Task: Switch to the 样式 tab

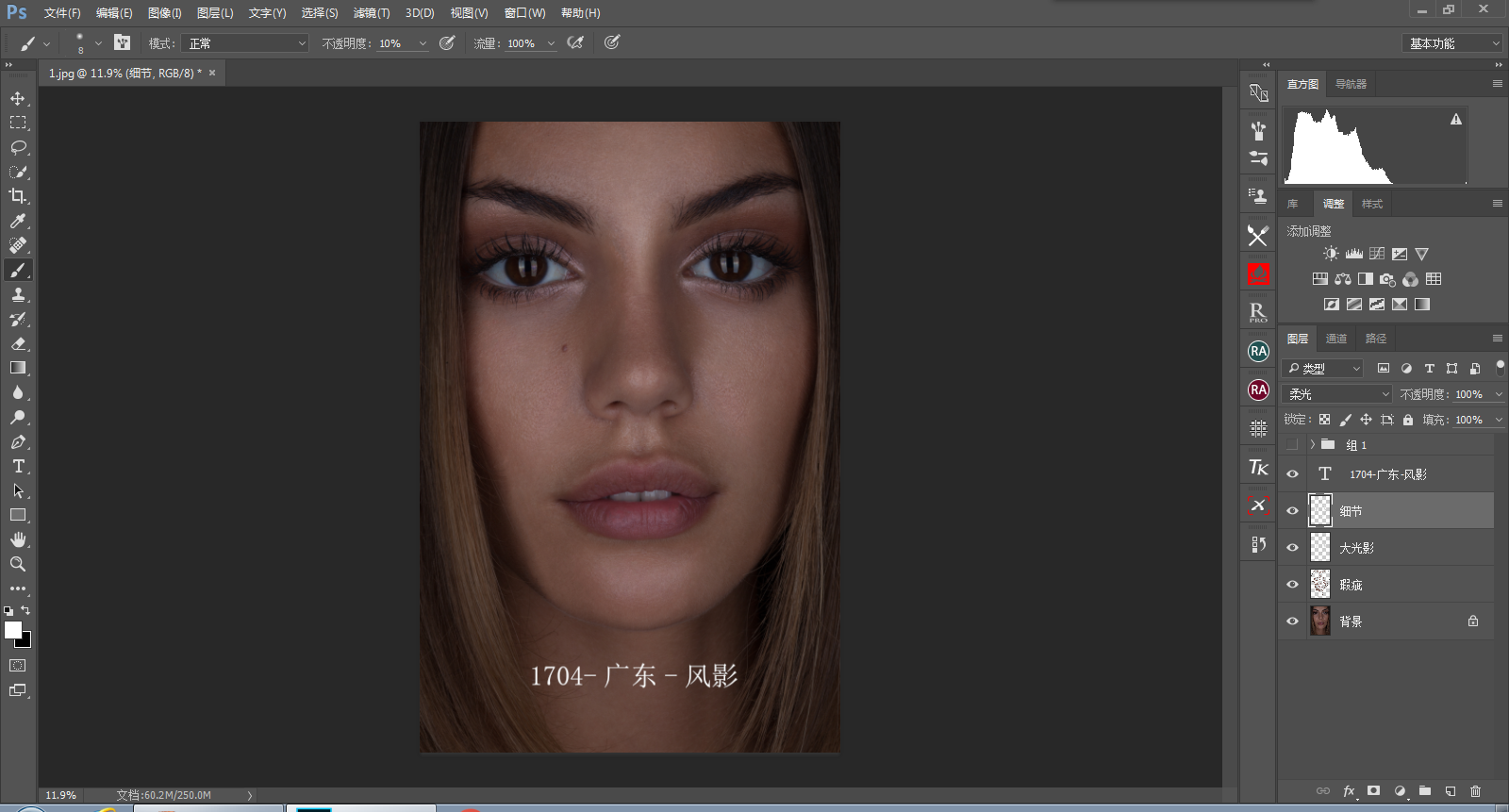Action: (1372, 204)
